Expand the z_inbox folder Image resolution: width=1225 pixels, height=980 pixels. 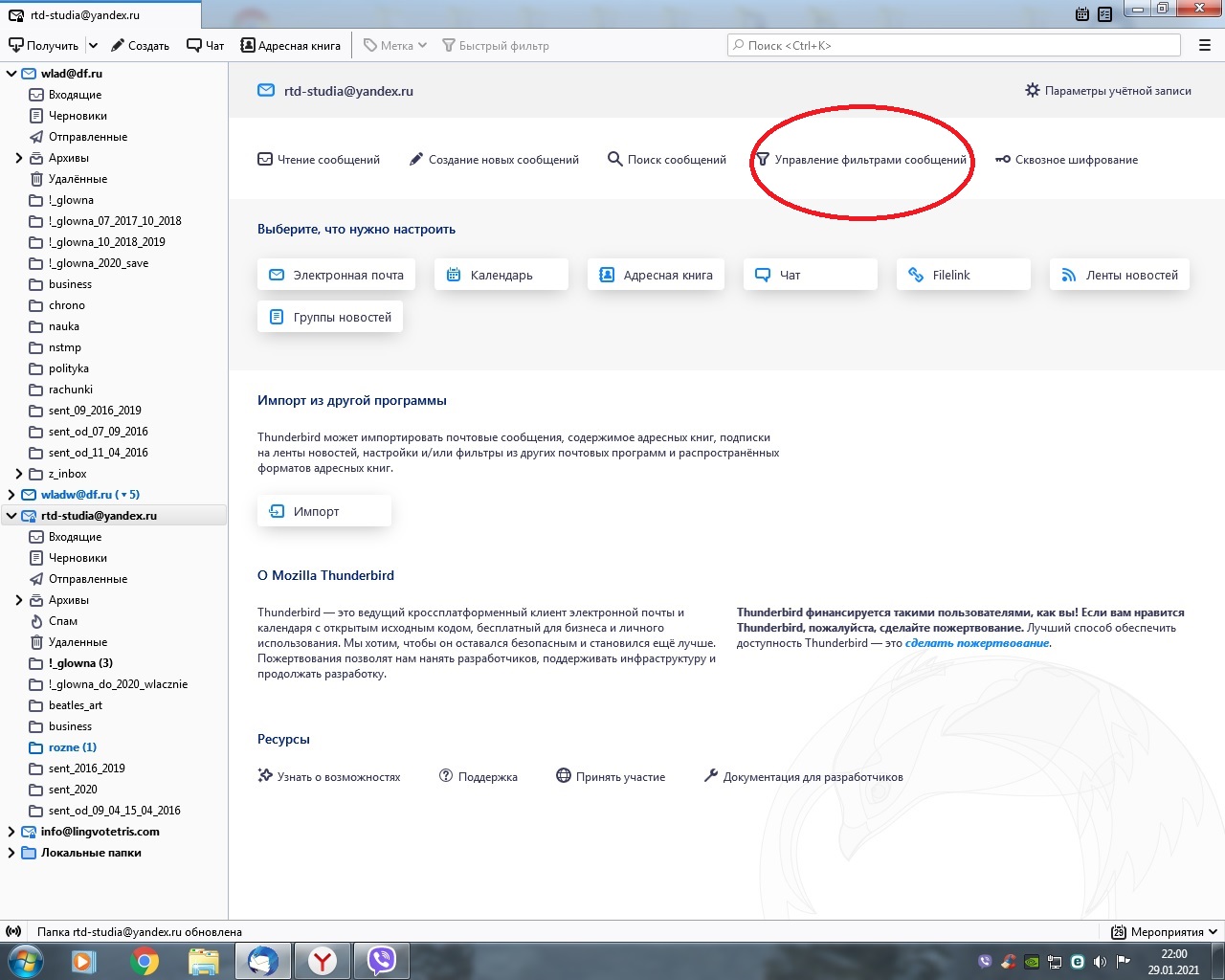(x=19, y=474)
